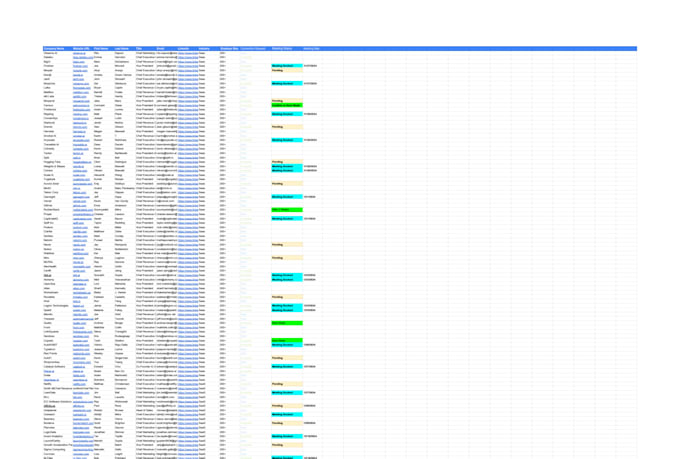Click the Sigma Computing company cell

coord(57,449)
